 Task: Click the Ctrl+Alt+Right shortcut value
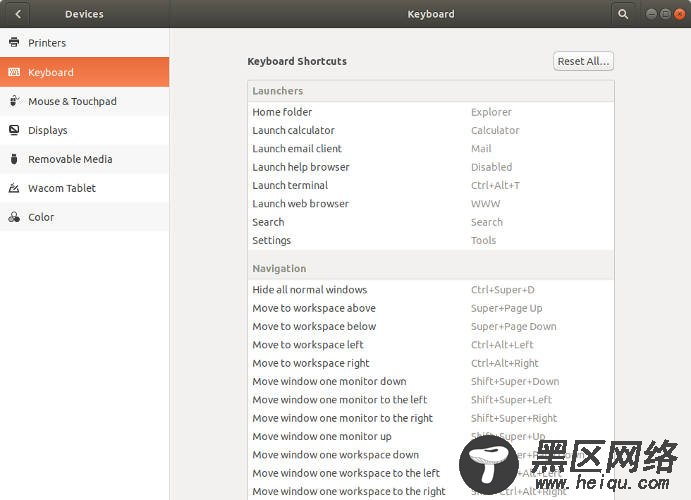click(x=505, y=363)
